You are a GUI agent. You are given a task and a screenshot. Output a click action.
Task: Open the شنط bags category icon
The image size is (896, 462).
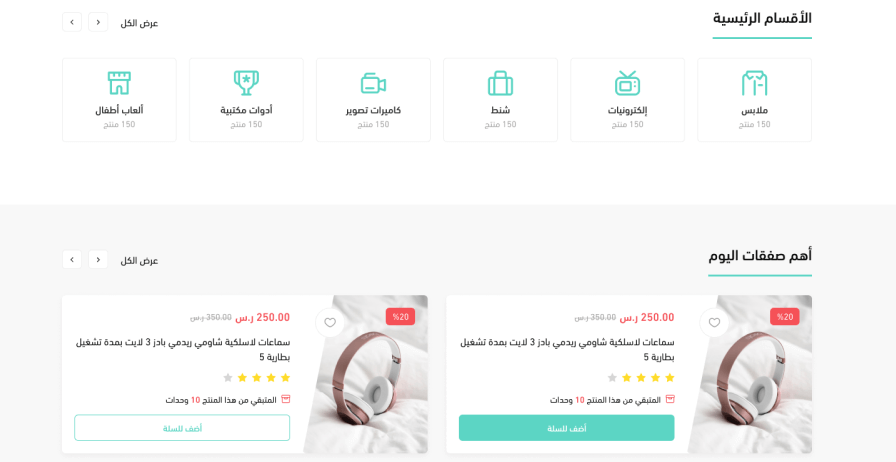[x=500, y=83]
